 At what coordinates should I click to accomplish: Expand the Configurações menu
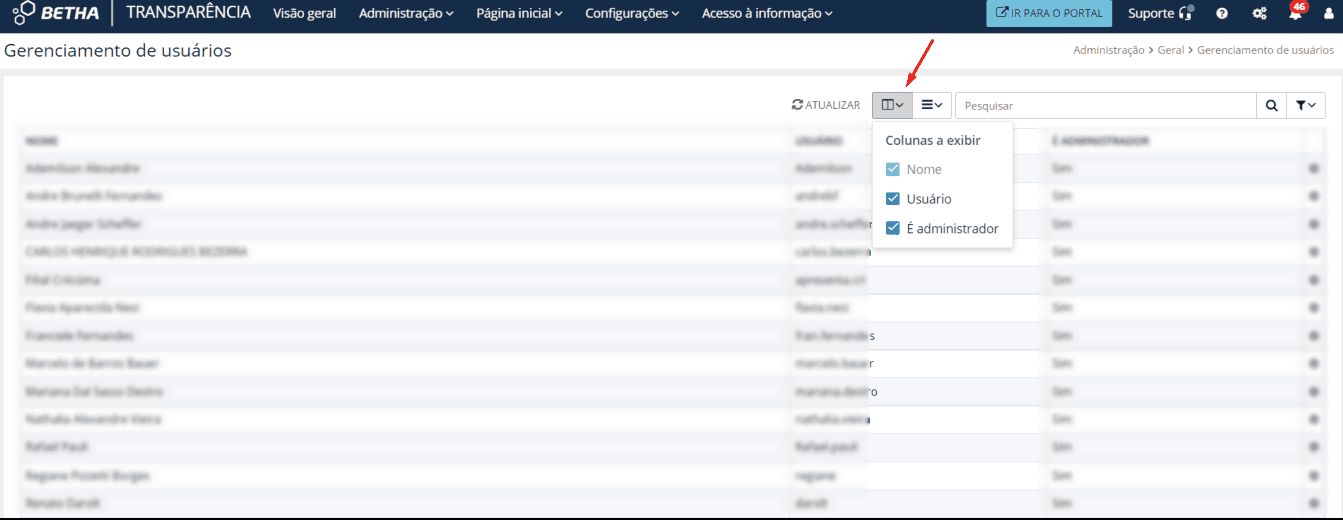click(x=632, y=14)
